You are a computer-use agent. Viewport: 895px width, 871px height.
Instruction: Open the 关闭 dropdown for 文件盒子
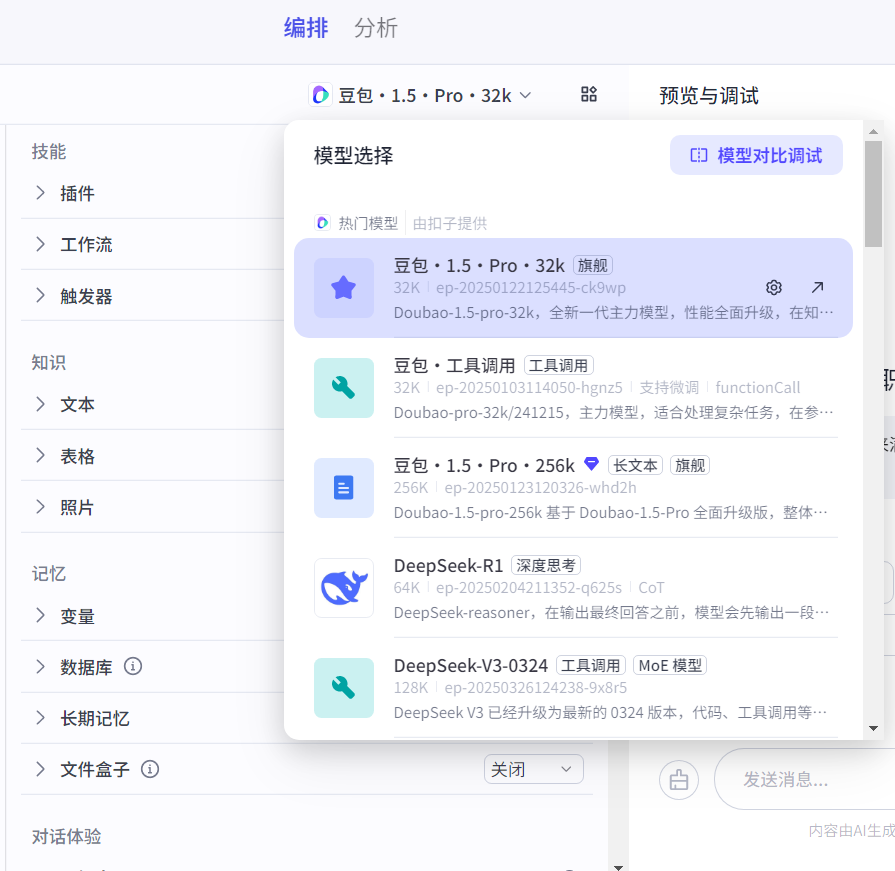pyautogui.click(x=534, y=769)
